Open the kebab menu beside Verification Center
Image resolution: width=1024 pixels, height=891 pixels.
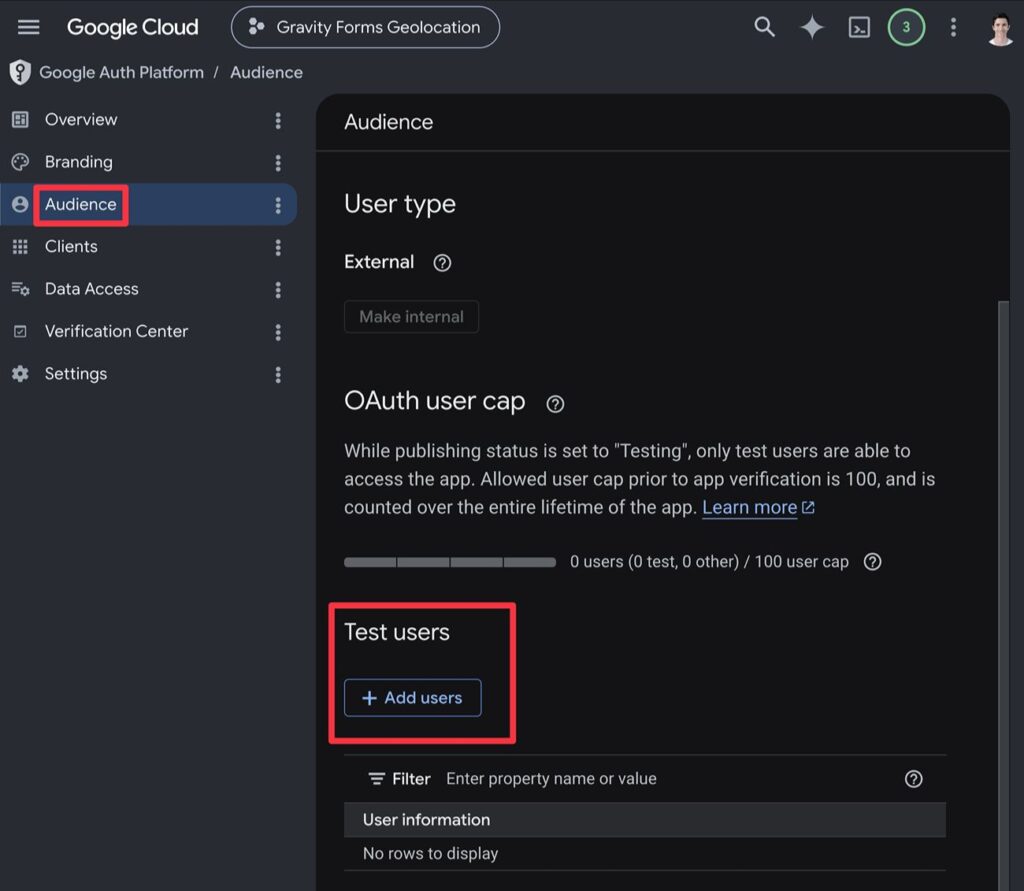click(x=278, y=332)
